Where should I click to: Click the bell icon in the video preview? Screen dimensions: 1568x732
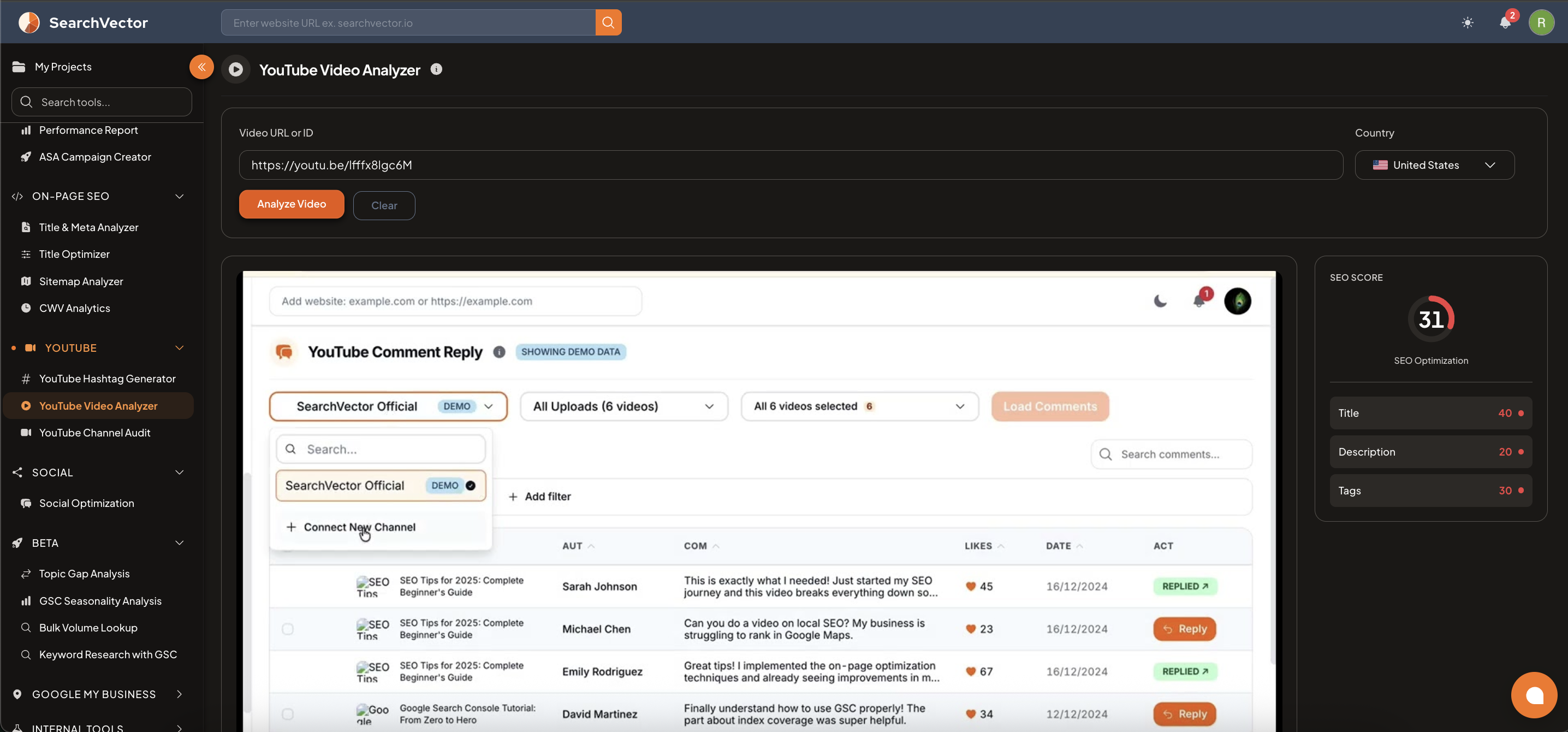[1199, 300]
